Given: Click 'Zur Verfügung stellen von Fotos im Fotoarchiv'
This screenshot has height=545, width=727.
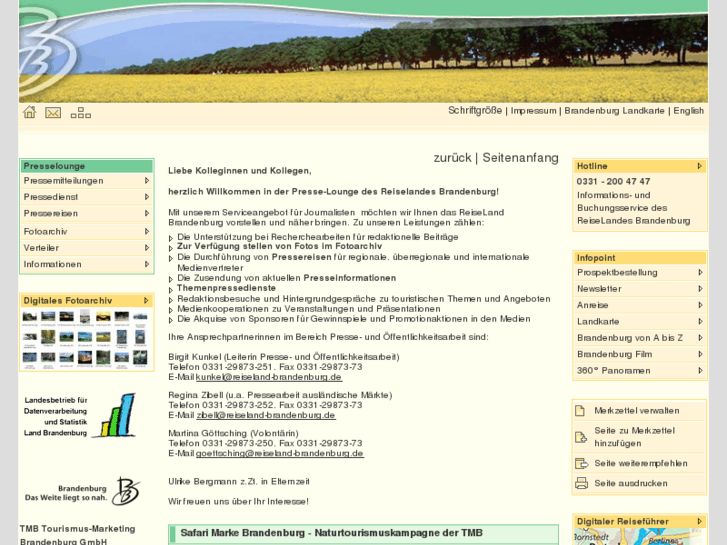Looking at the screenshot, I should click(x=280, y=246).
